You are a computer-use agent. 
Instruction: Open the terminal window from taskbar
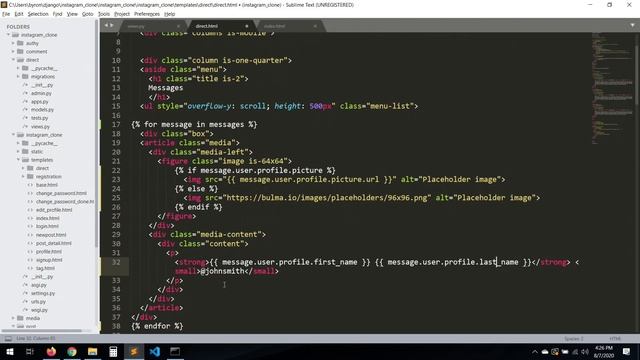(x=175, y=351)
